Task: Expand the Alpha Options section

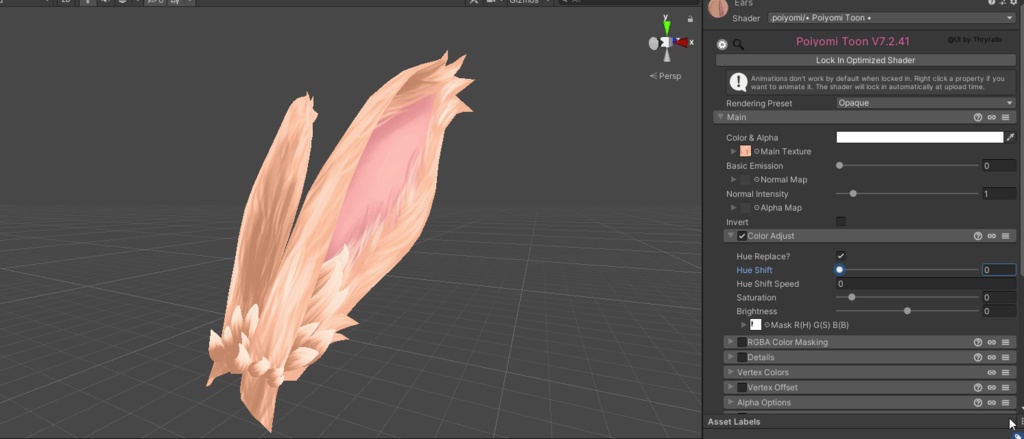Action: (x=731, y=403)
